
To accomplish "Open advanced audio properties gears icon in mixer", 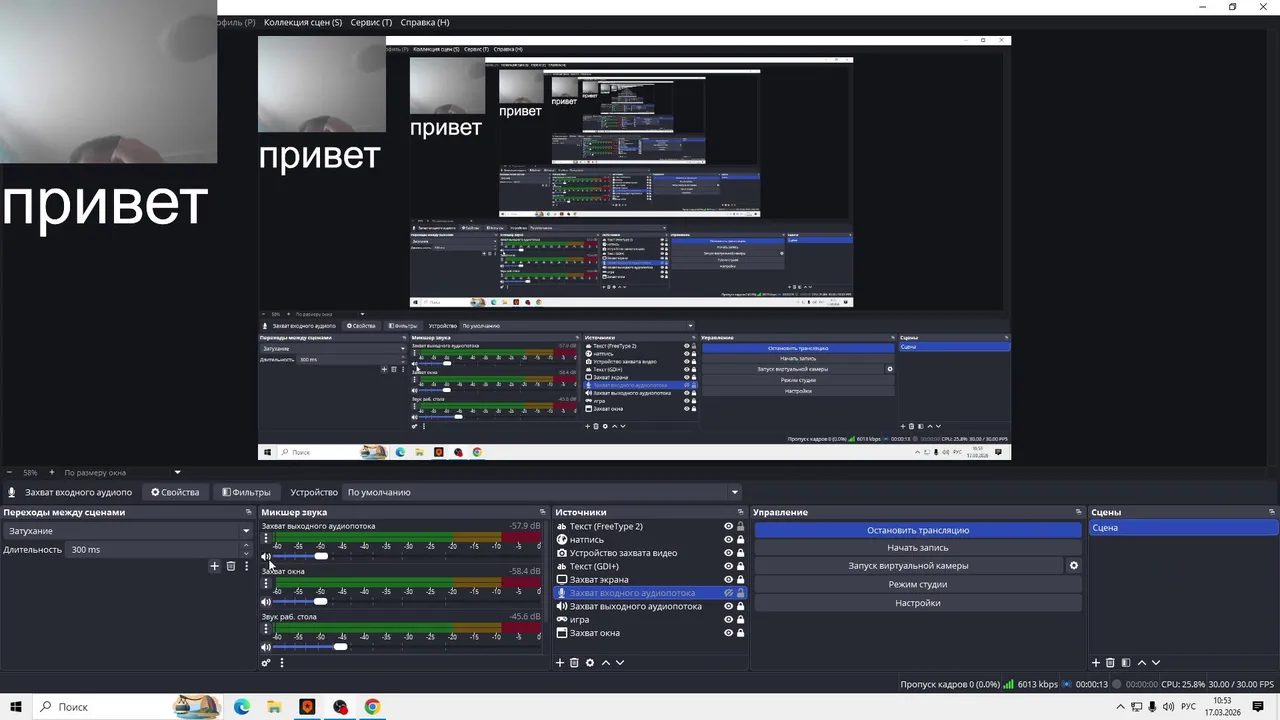I will point(266,663).
